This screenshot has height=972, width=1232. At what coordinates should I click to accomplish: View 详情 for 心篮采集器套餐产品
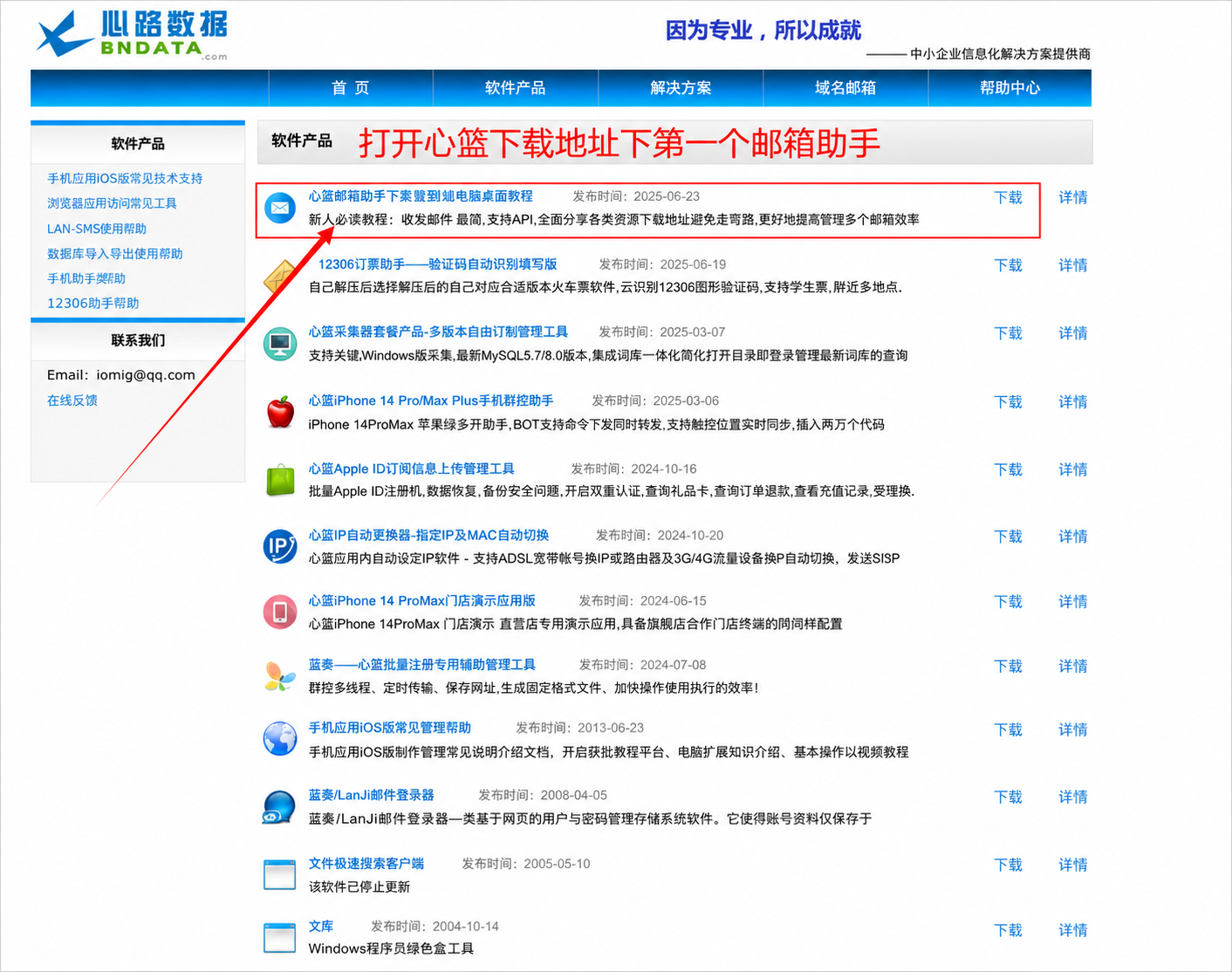[x=1073, y=333]
